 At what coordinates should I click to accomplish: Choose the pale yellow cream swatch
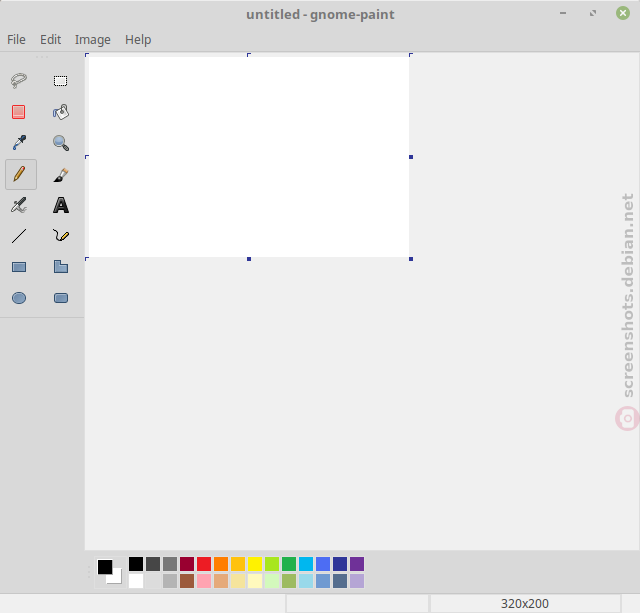255,581
